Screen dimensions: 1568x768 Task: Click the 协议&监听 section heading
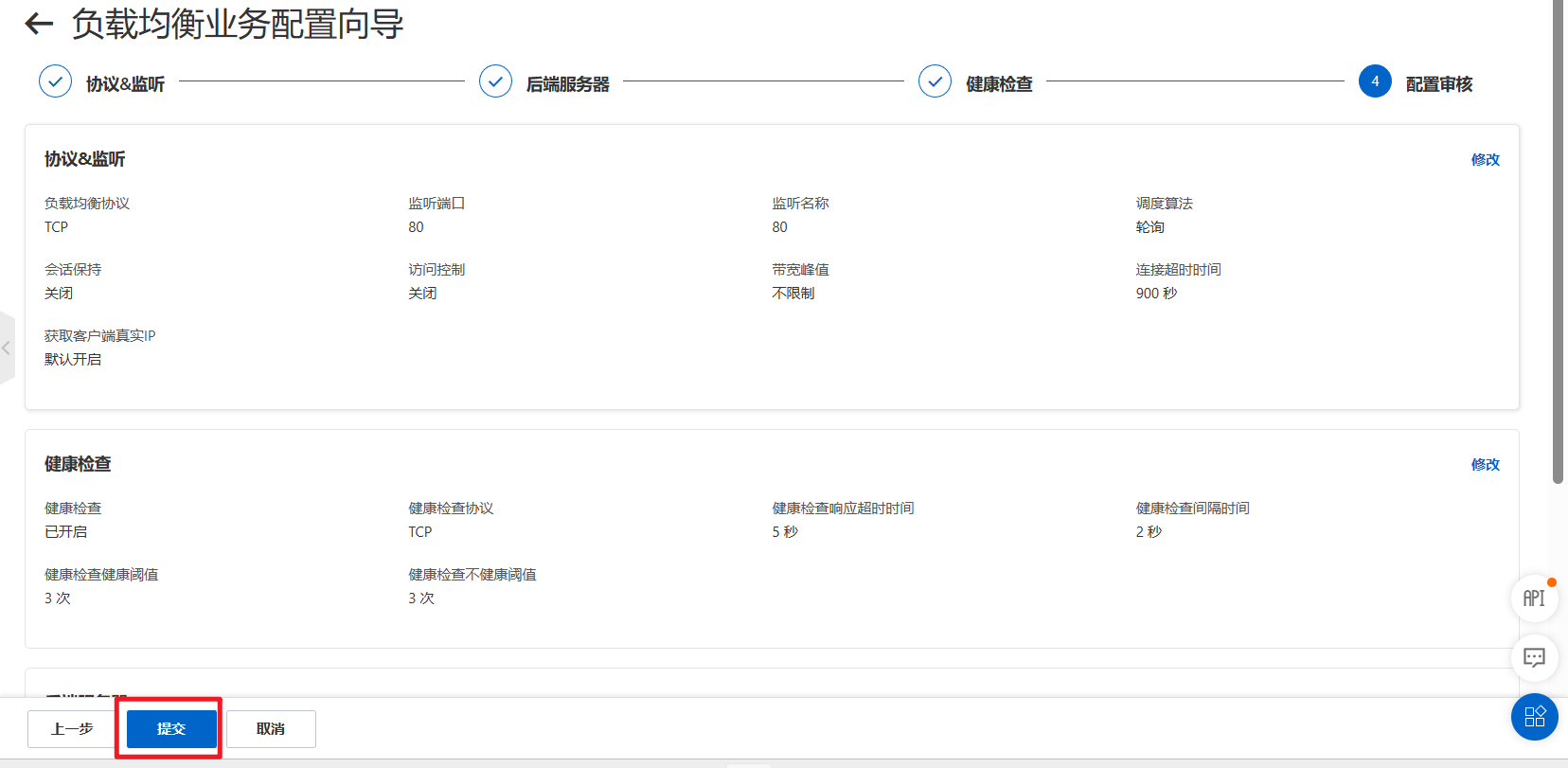click(84, 159)
